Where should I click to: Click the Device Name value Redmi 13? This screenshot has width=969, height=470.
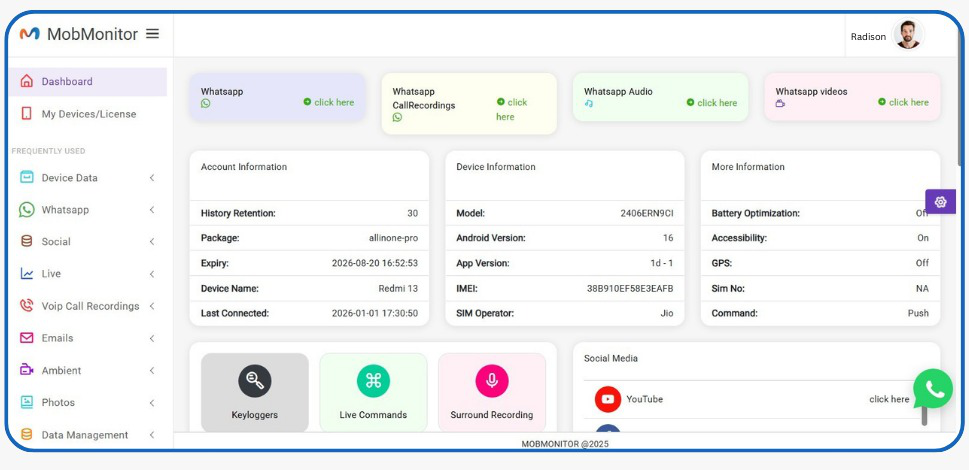point(398,288)
